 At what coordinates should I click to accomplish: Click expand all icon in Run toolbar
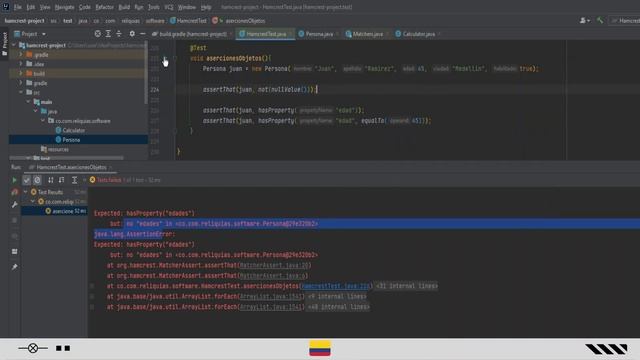(x=74, y=180)
